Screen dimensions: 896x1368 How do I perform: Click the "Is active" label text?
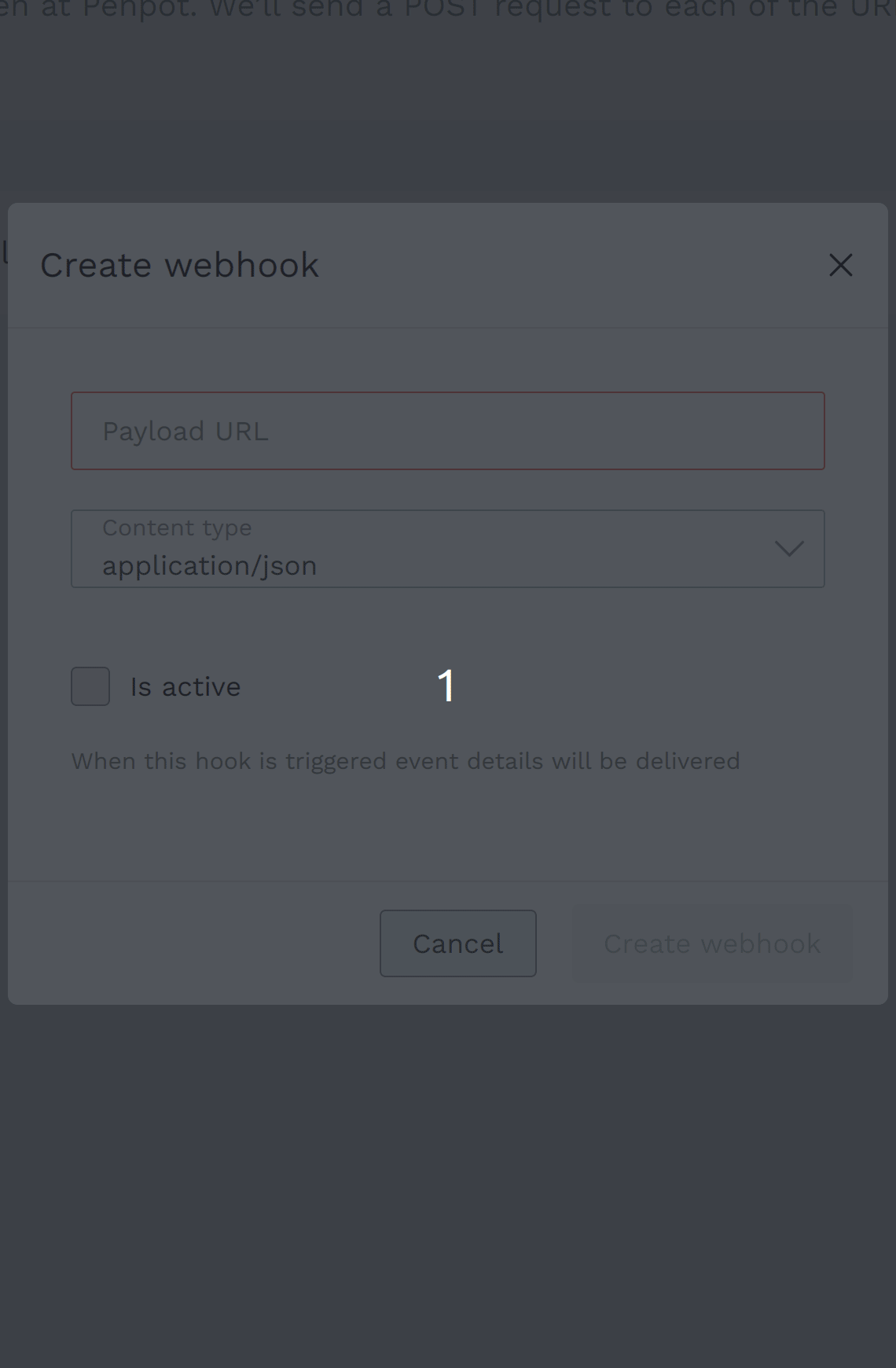pyautogui.click(x=185, y=686)
